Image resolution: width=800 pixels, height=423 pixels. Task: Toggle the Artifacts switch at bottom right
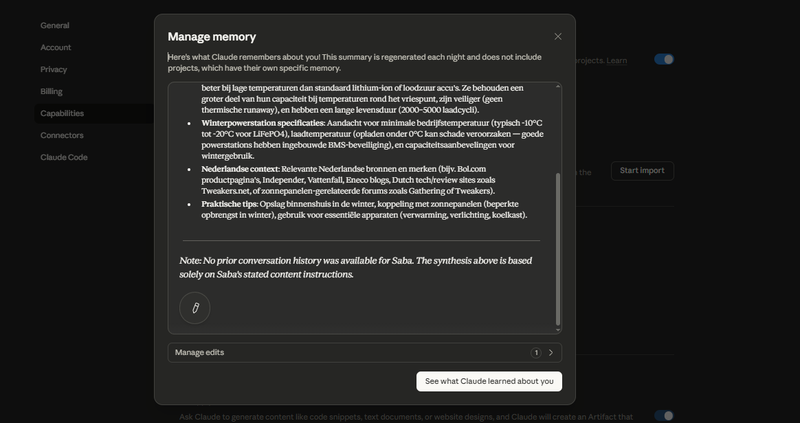point(664,415)
